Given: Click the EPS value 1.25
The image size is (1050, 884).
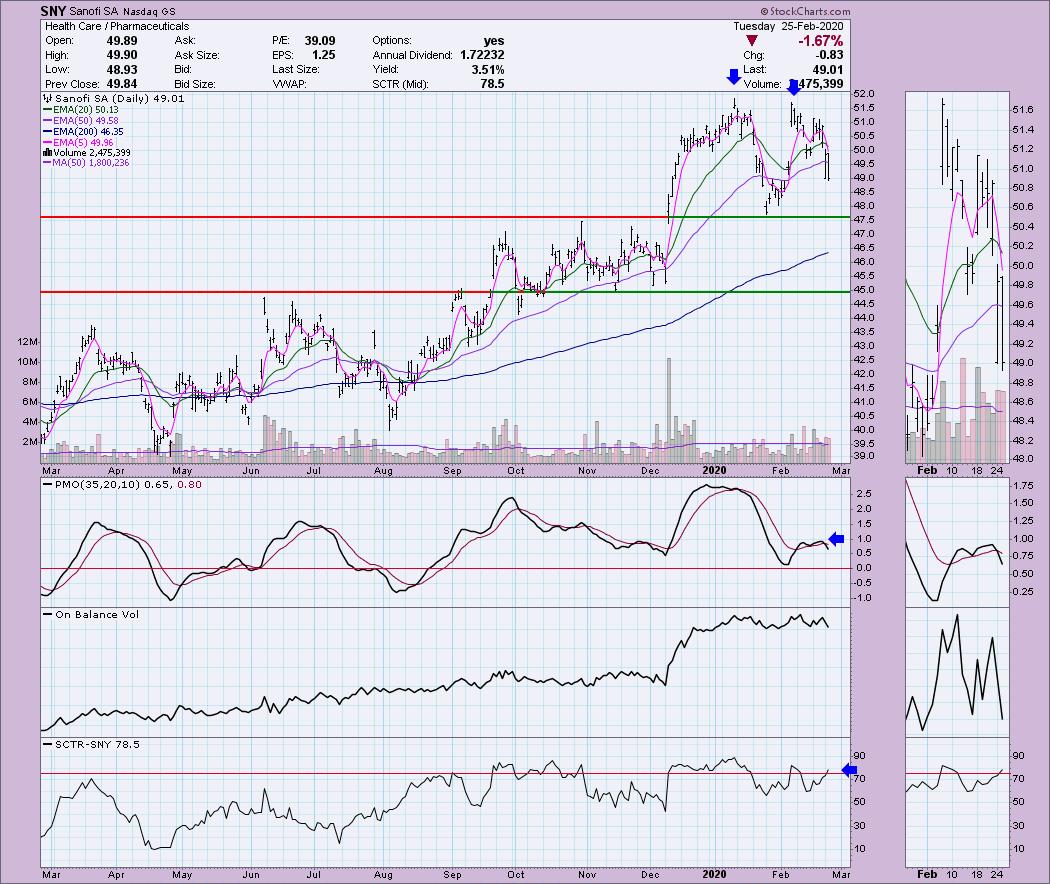Looking at the screenshot, I should point(323,55).
